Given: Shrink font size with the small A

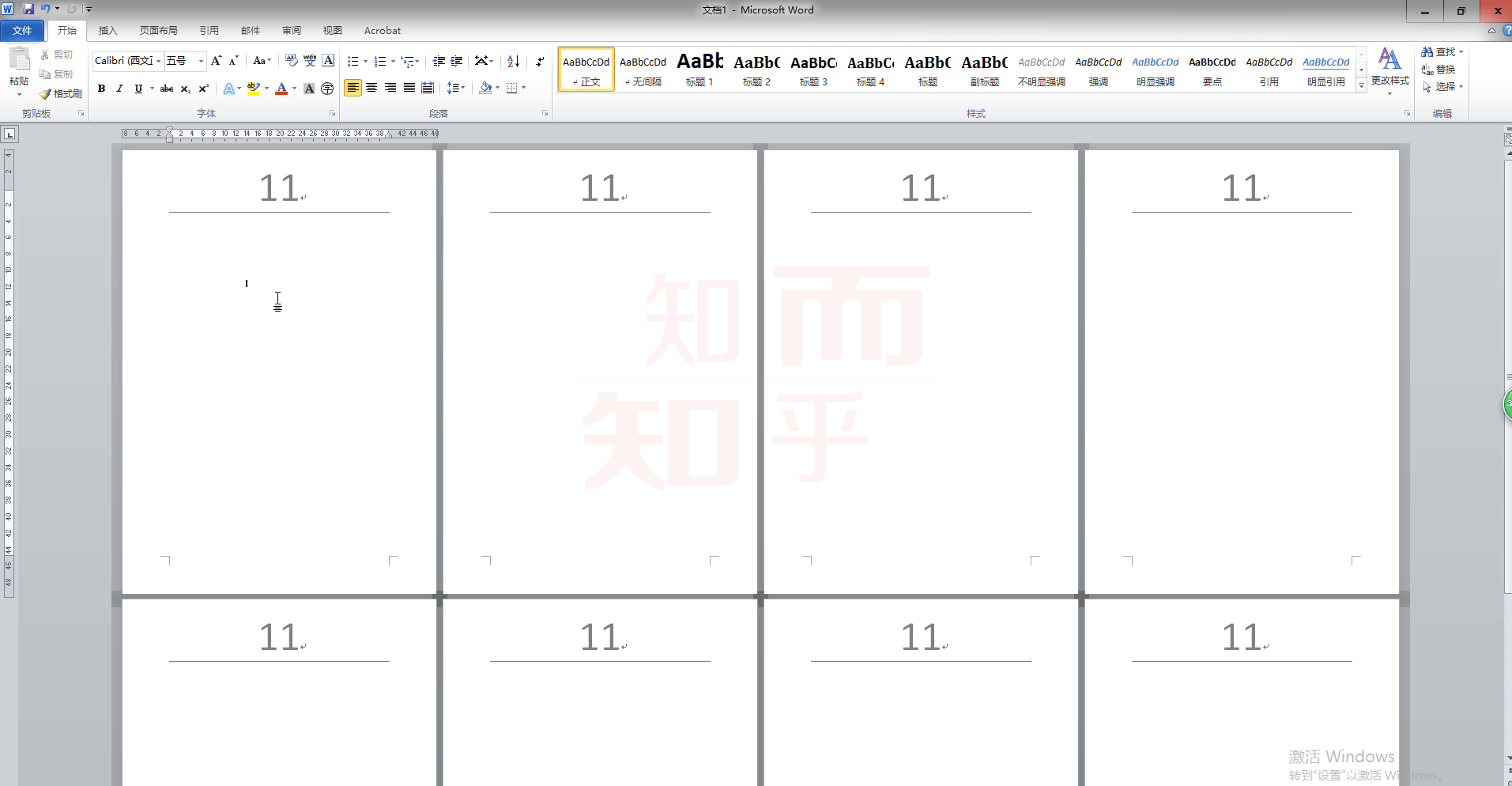Looking at the screenshot, I should (x=233, y=61).
